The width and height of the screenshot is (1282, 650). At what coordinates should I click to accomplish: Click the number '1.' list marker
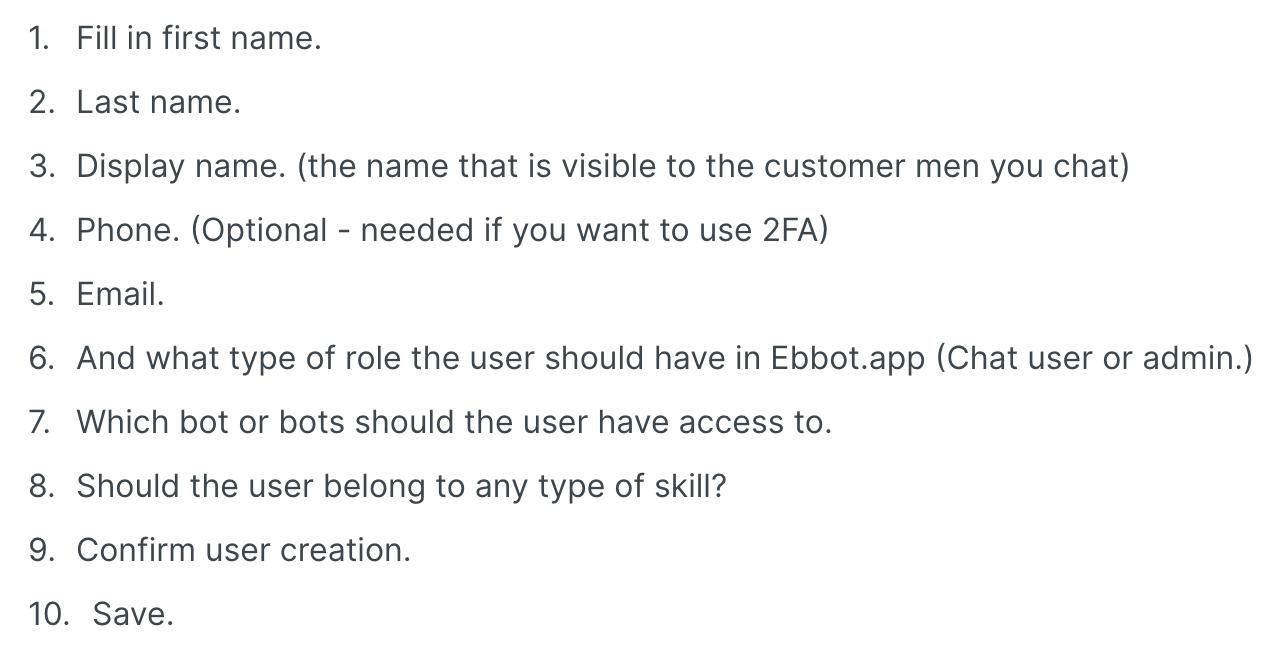tap(38, 38)
